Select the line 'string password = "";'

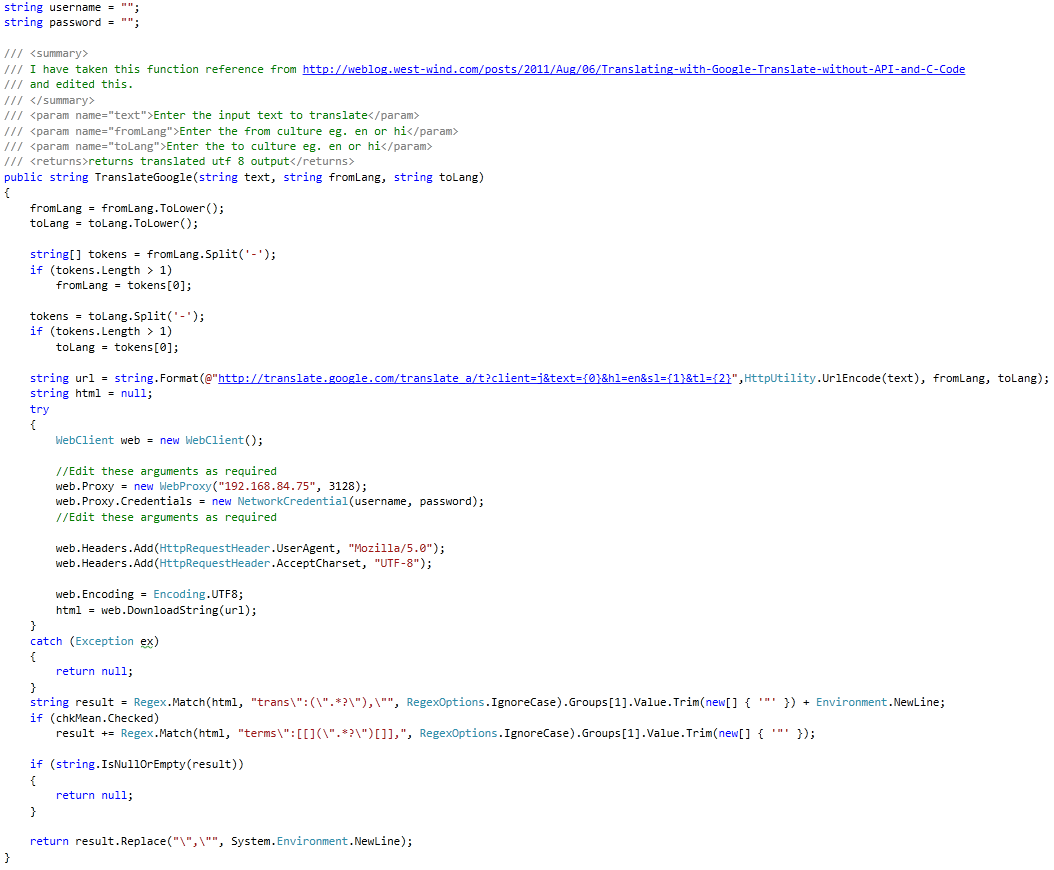(x=72, y=23)
